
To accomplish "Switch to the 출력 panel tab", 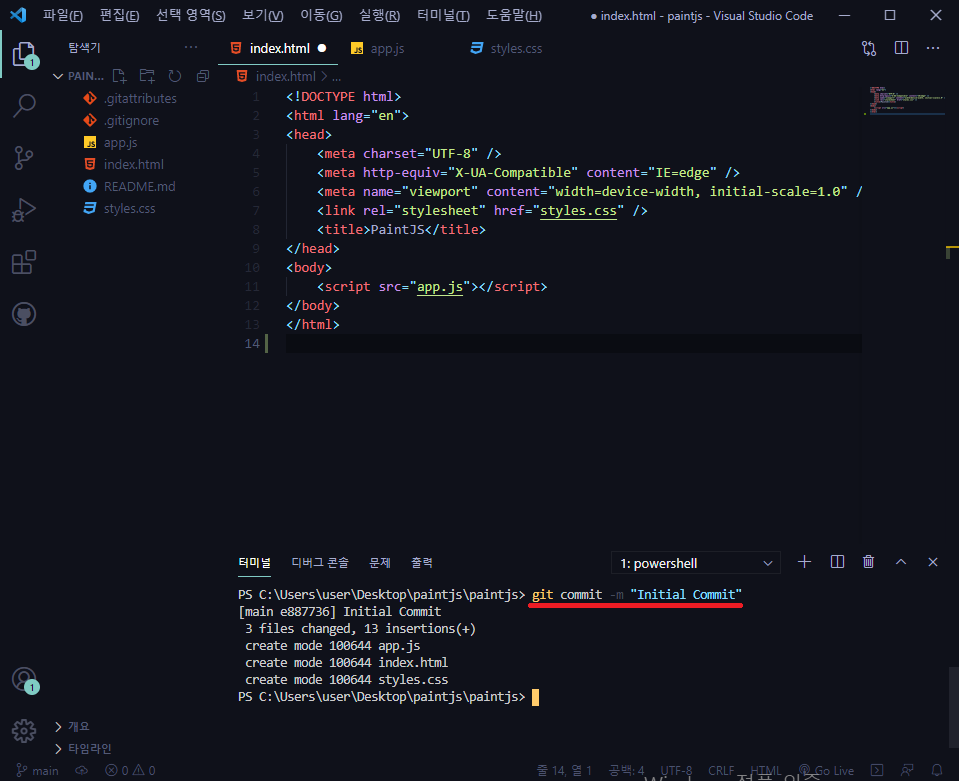I will 421,563.
